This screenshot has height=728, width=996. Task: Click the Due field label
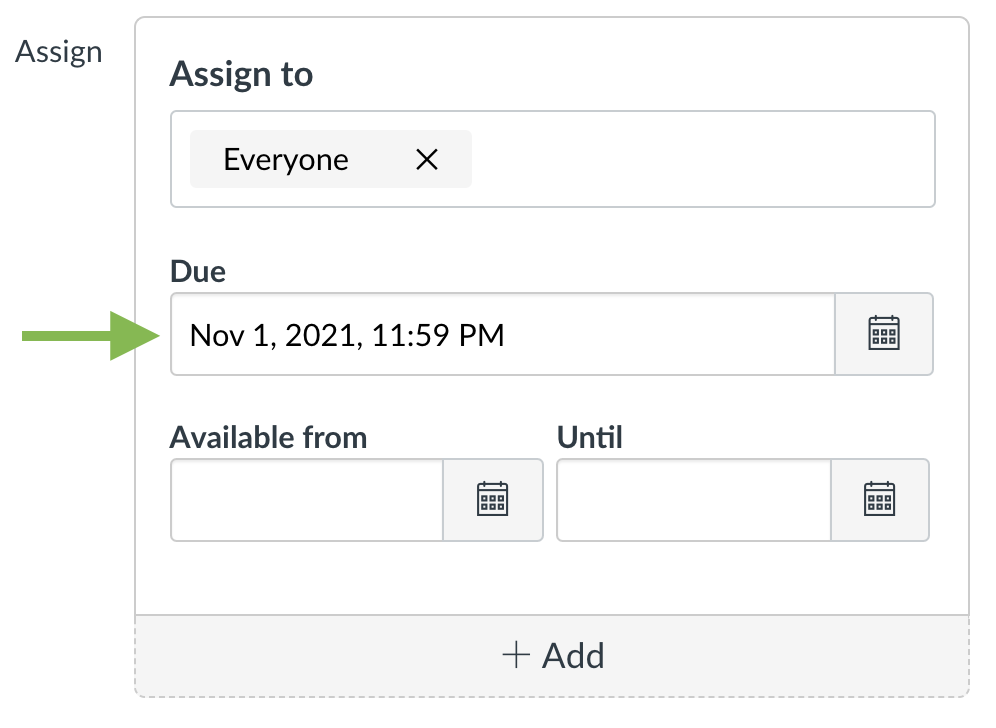[198, 271]
